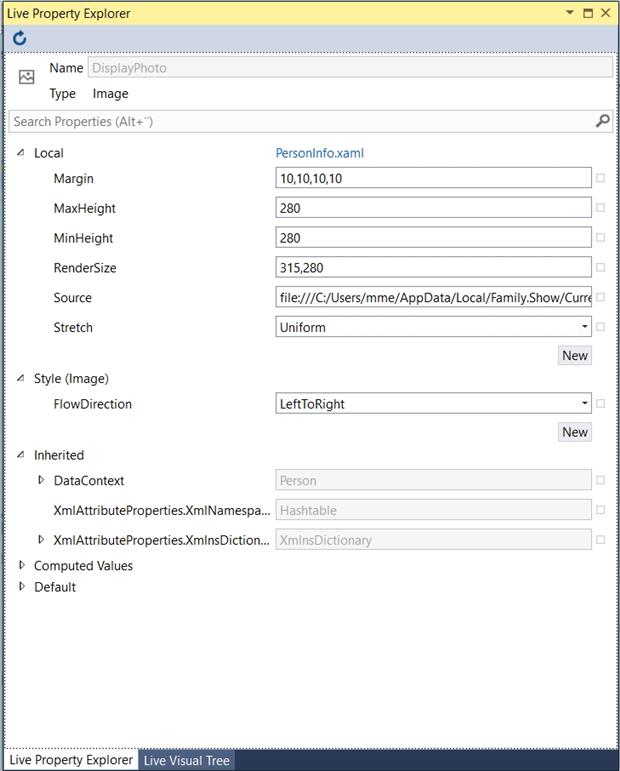
Task: Click the XmlAttributeProperties.XmlNamespa... label
Action: (x=162, y=510)
